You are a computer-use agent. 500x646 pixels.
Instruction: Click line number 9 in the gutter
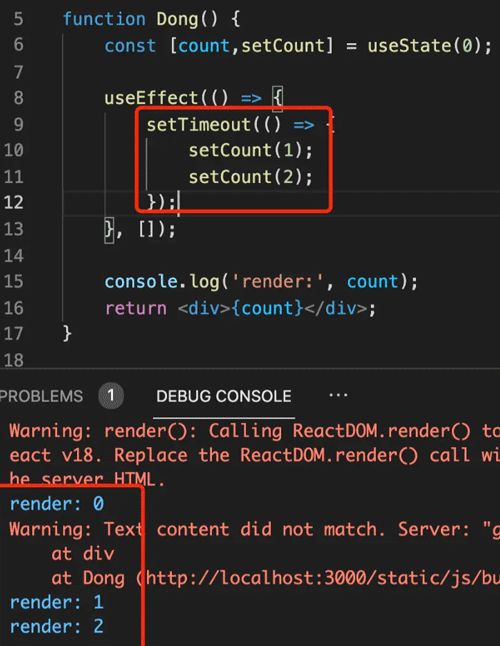pos(19,124)
